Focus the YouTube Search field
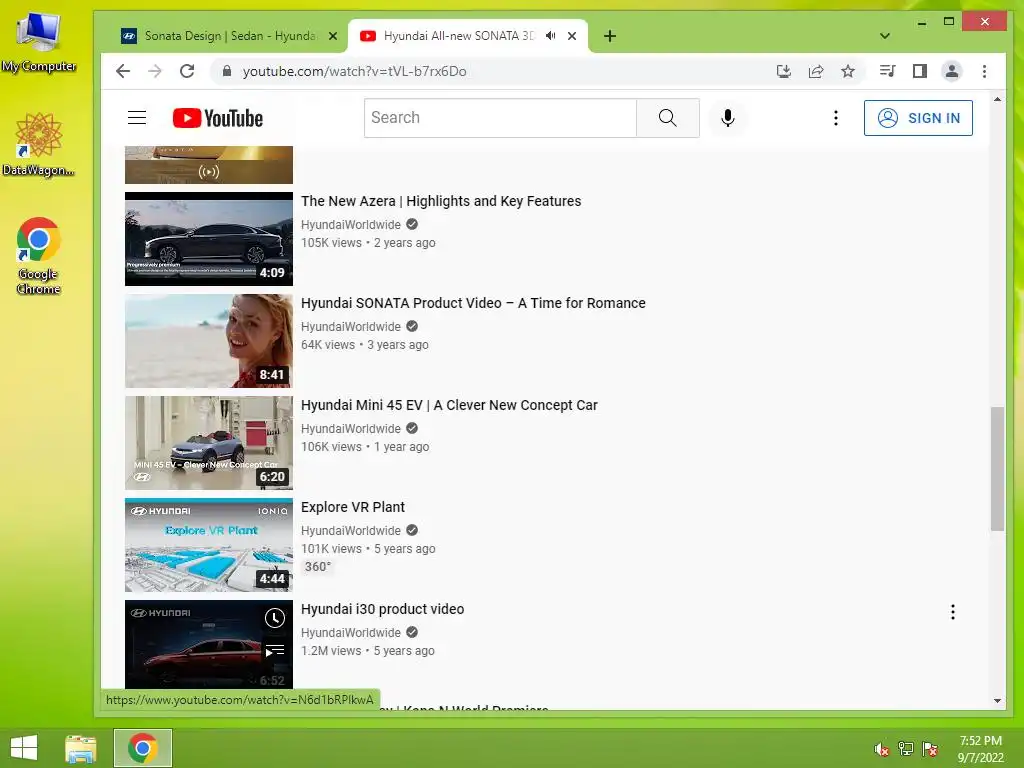Screen dimensions: 1024x768 pos(500,118)
